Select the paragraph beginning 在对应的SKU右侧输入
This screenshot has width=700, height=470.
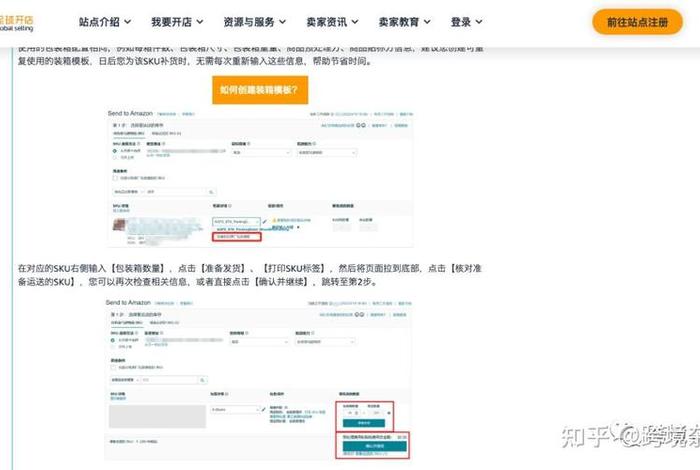click(x=250, y=275)
